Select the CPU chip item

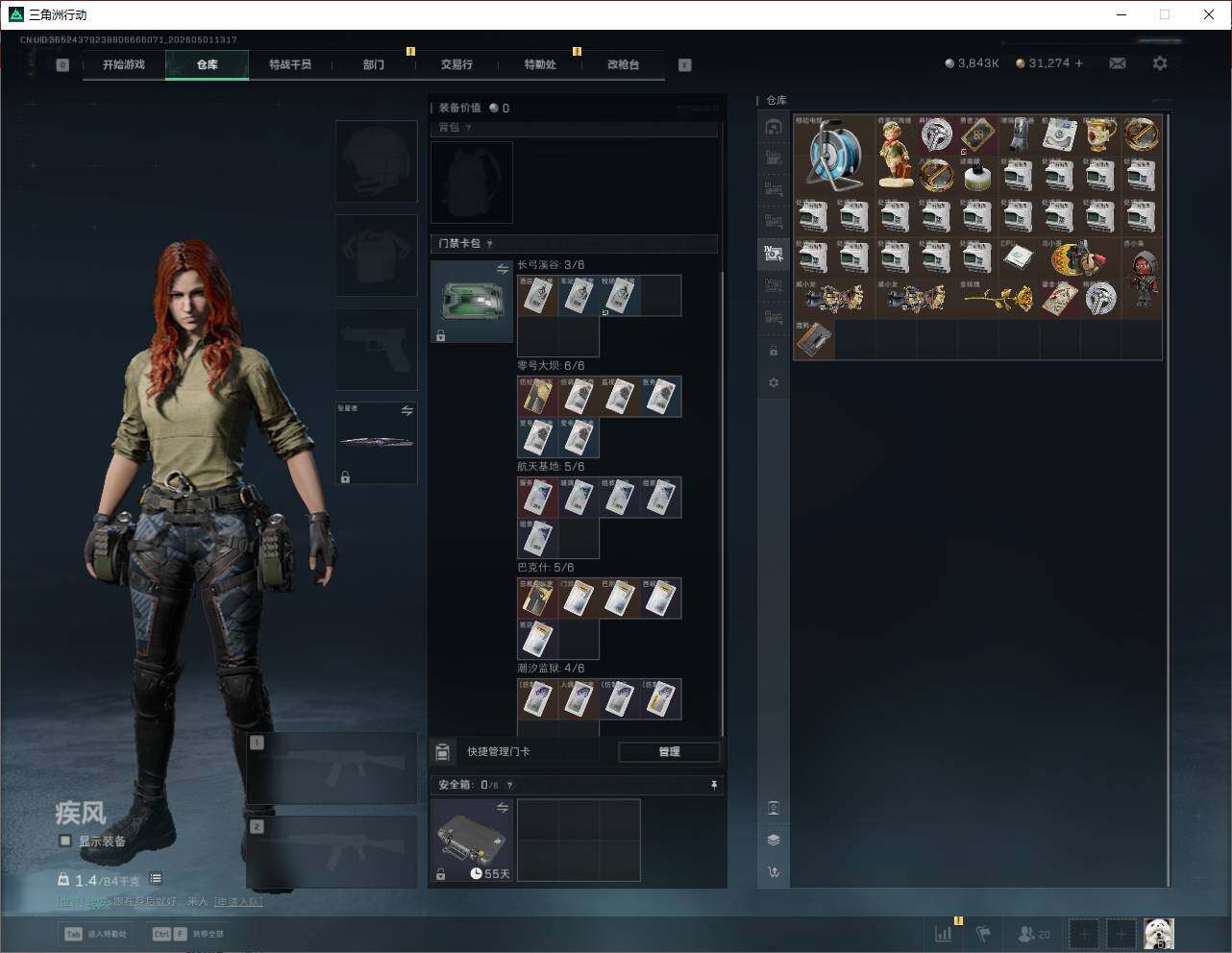[1018, 257]
